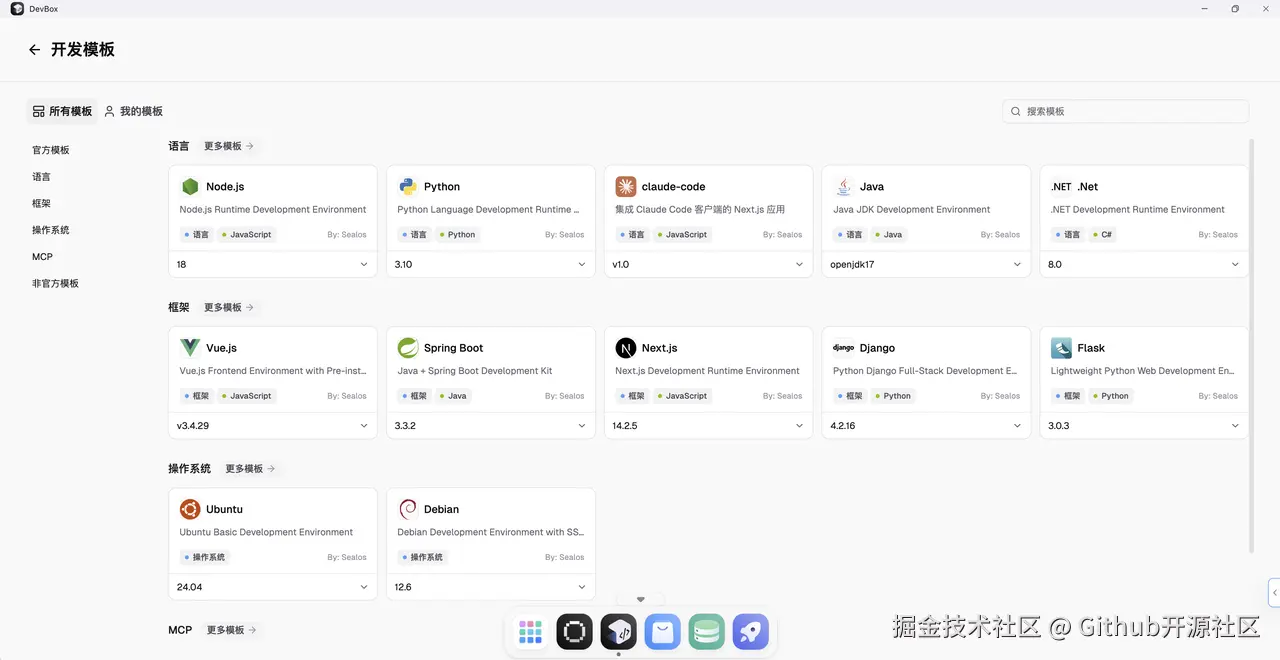The image size is (1280, 660).
Task: Open Ubuntu version dropdown showing 24.04
Action: tap(273, 587)
